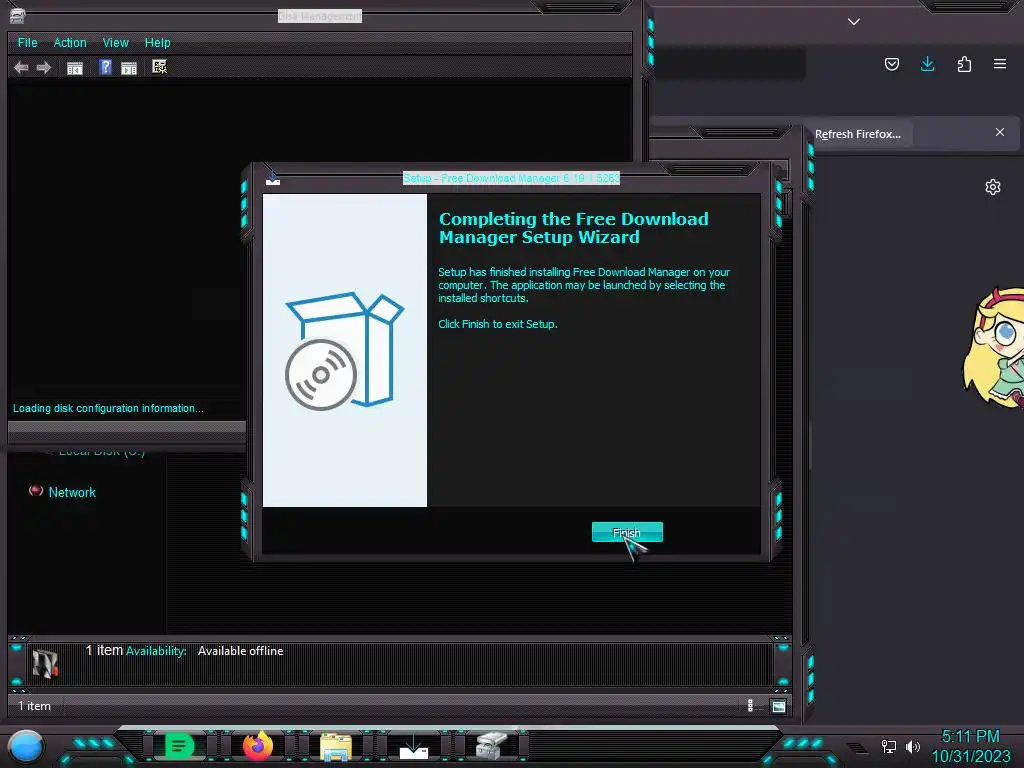Switch Explorer to details view icon
Screen dimensions: 1024x768
(750, 705)
